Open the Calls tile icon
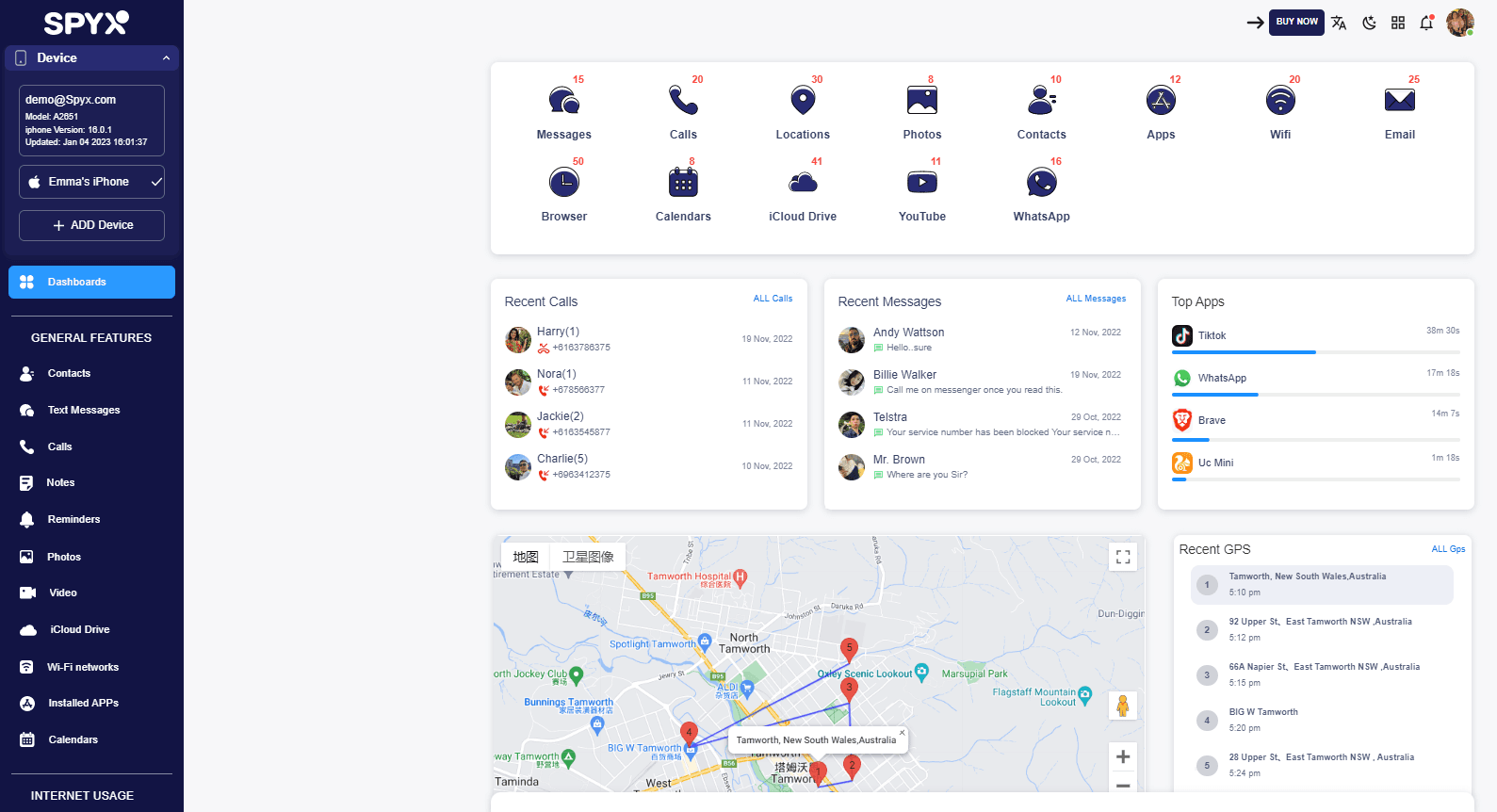The height and width of the screenshot is (812, 1497). (x=683, y=100)
